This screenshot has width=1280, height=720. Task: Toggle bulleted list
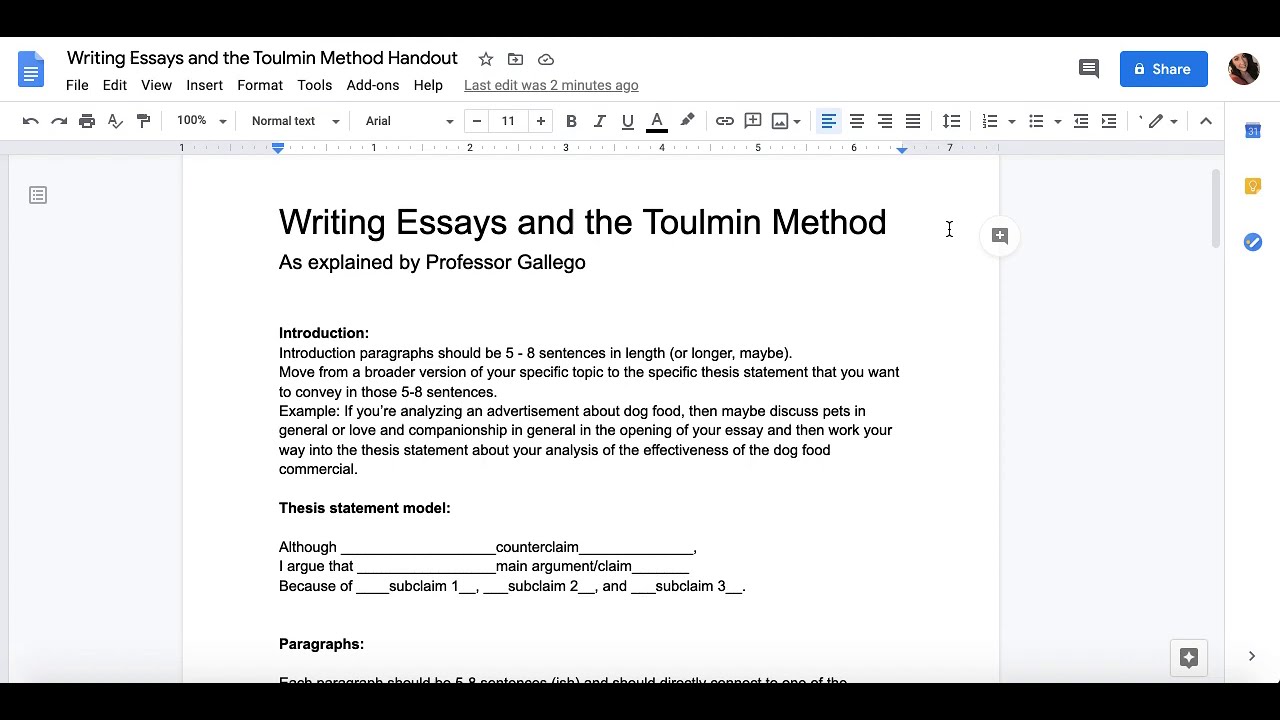point(1036,121)
